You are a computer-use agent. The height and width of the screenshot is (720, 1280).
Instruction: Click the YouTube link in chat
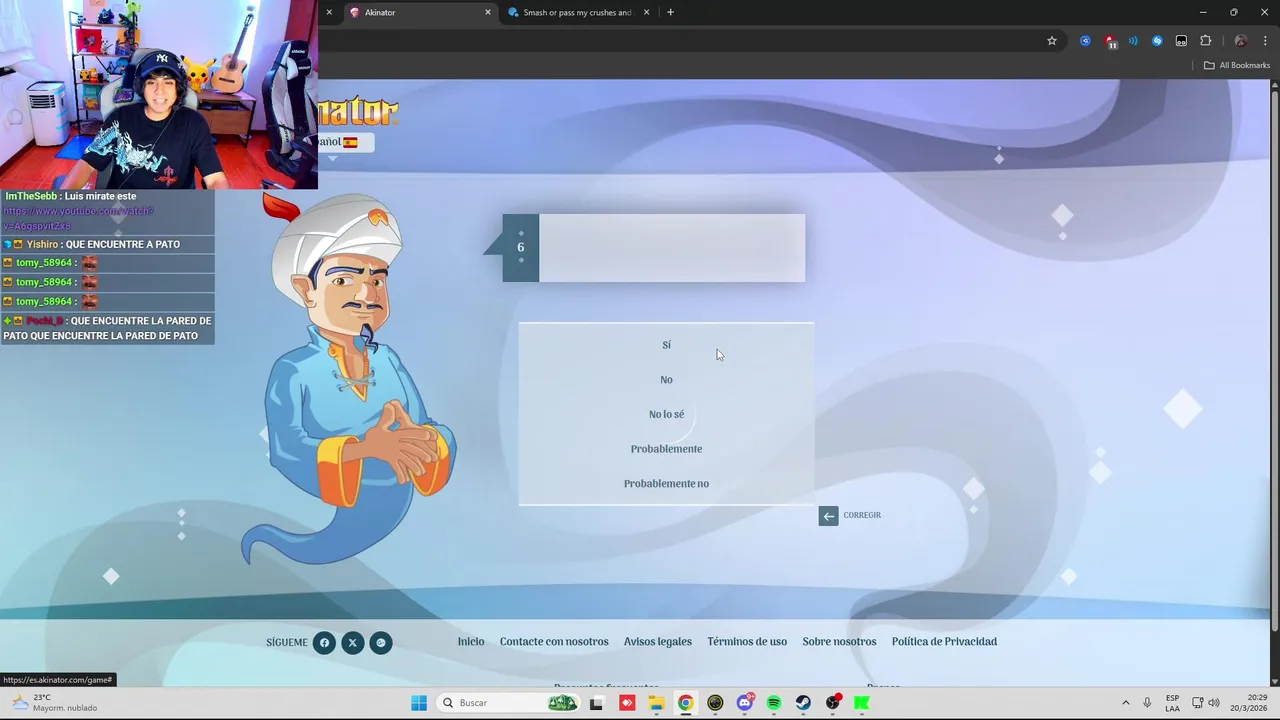coord(78,218)
